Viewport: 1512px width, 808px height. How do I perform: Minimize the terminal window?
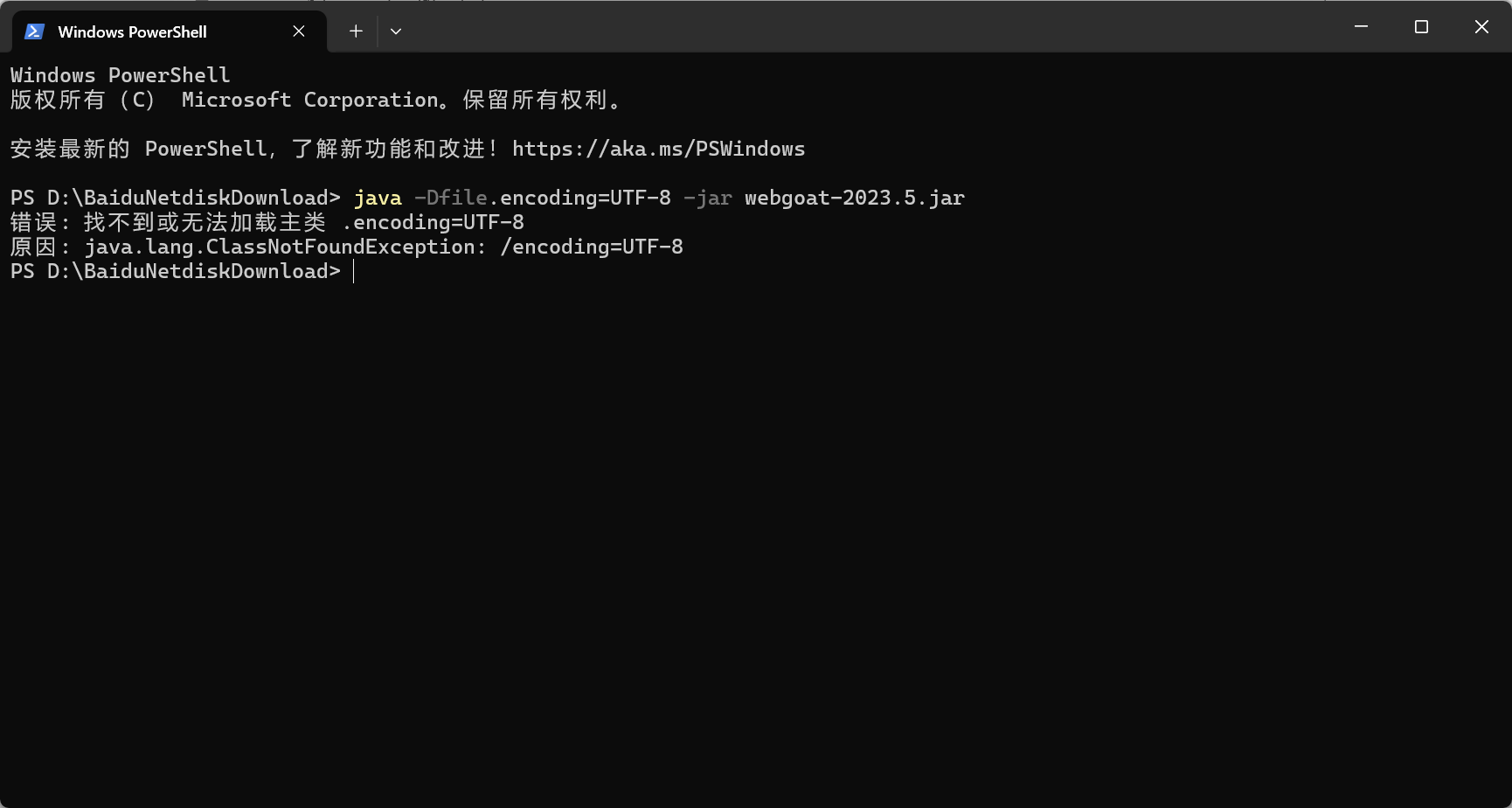(x=1361, y=27)
